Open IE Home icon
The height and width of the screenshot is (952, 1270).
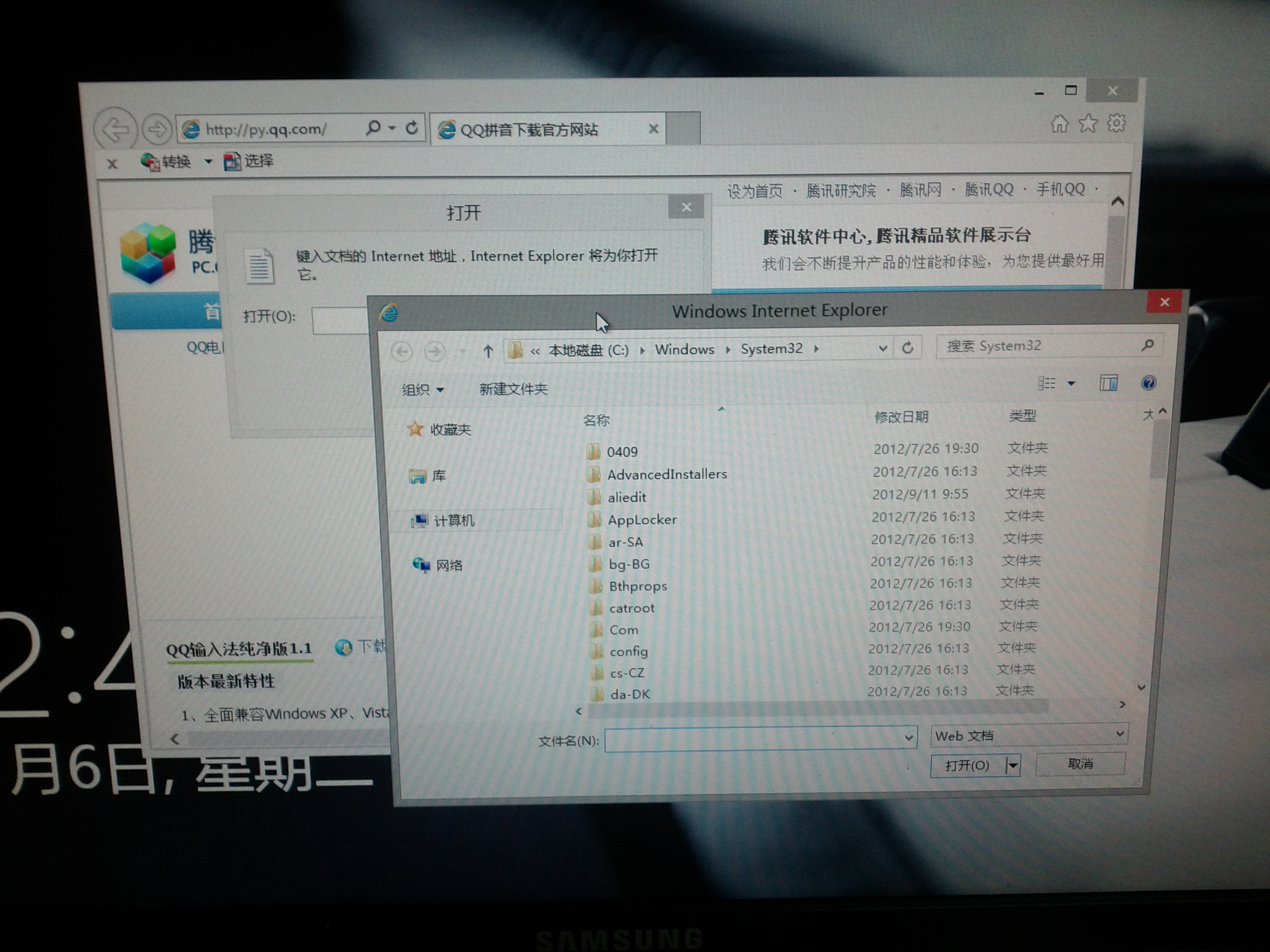[1059, 123]
